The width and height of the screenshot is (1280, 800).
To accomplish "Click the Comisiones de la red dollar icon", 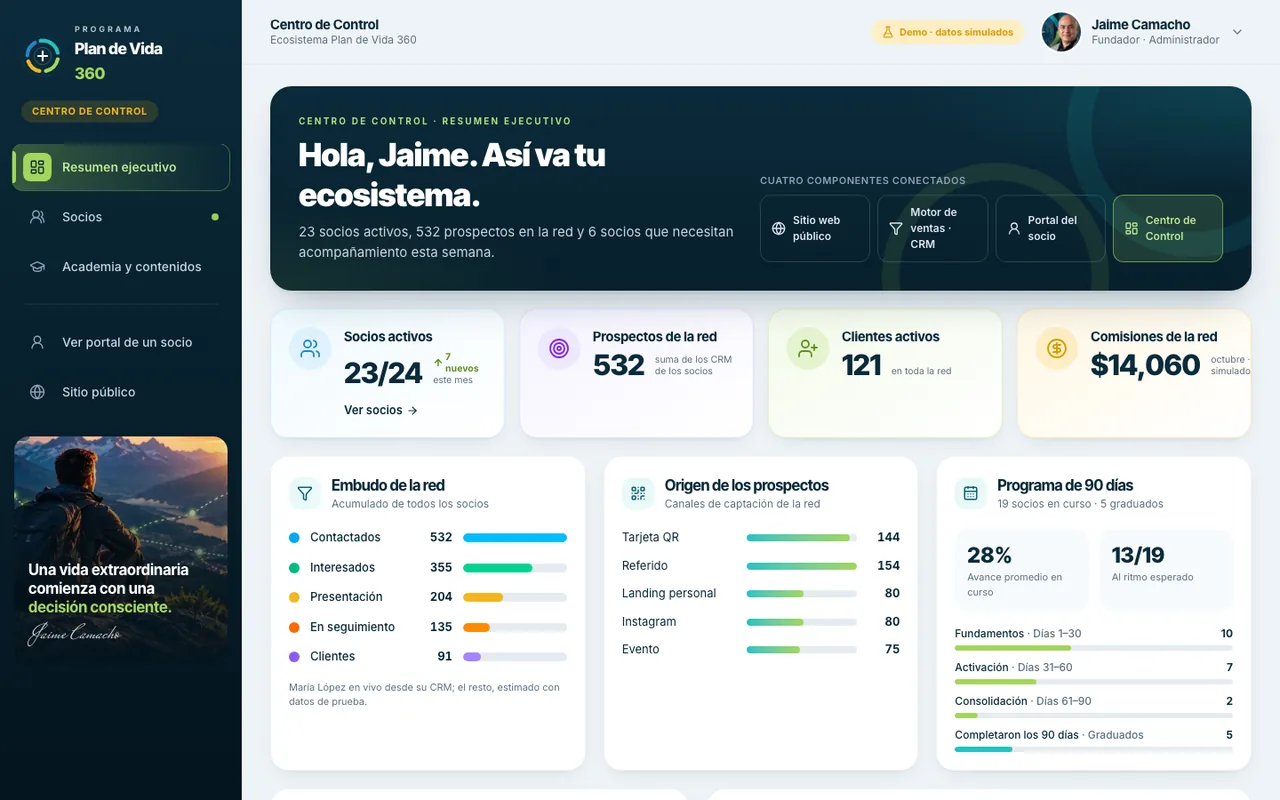I will (x=1057, y=349).
